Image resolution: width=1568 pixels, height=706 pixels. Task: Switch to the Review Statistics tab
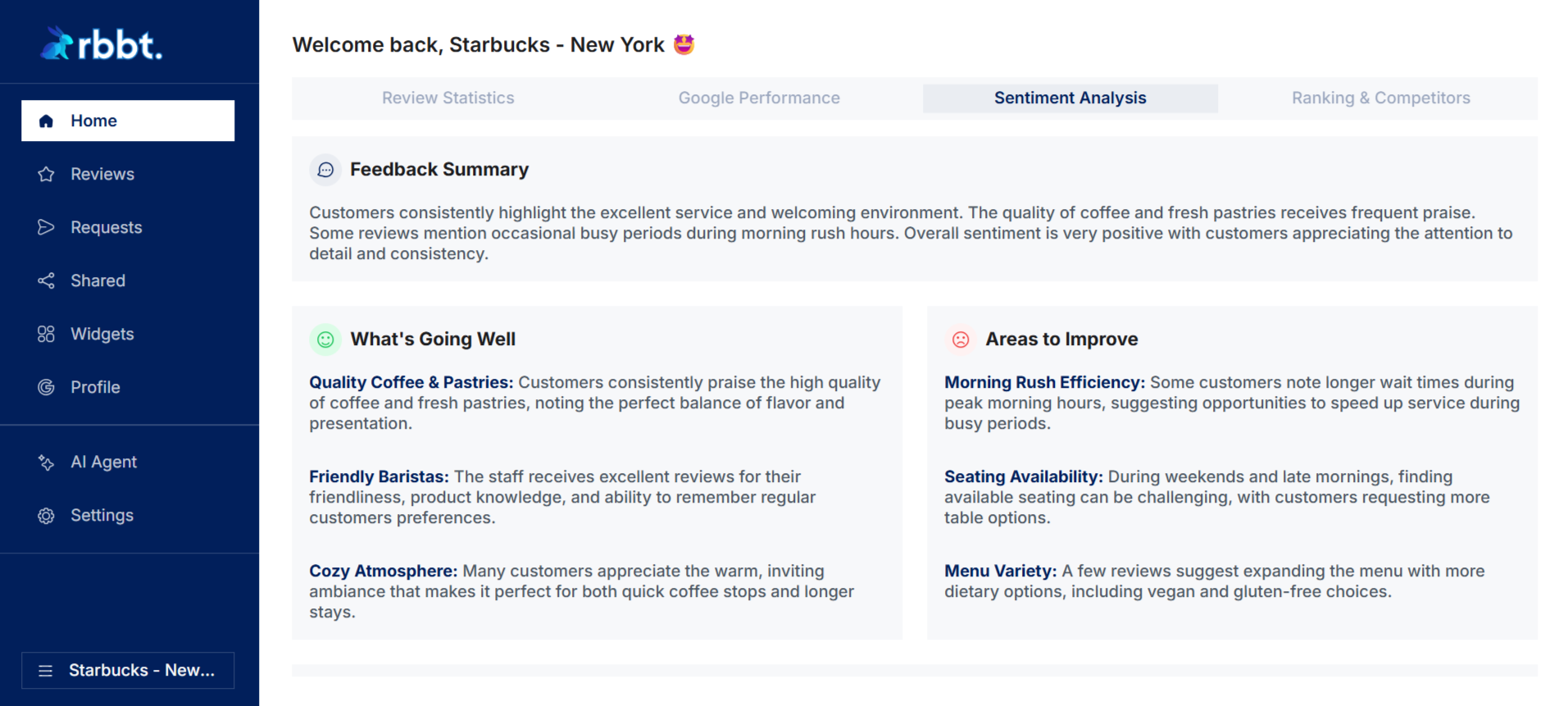pyautogui.click(x=448, y=98)
